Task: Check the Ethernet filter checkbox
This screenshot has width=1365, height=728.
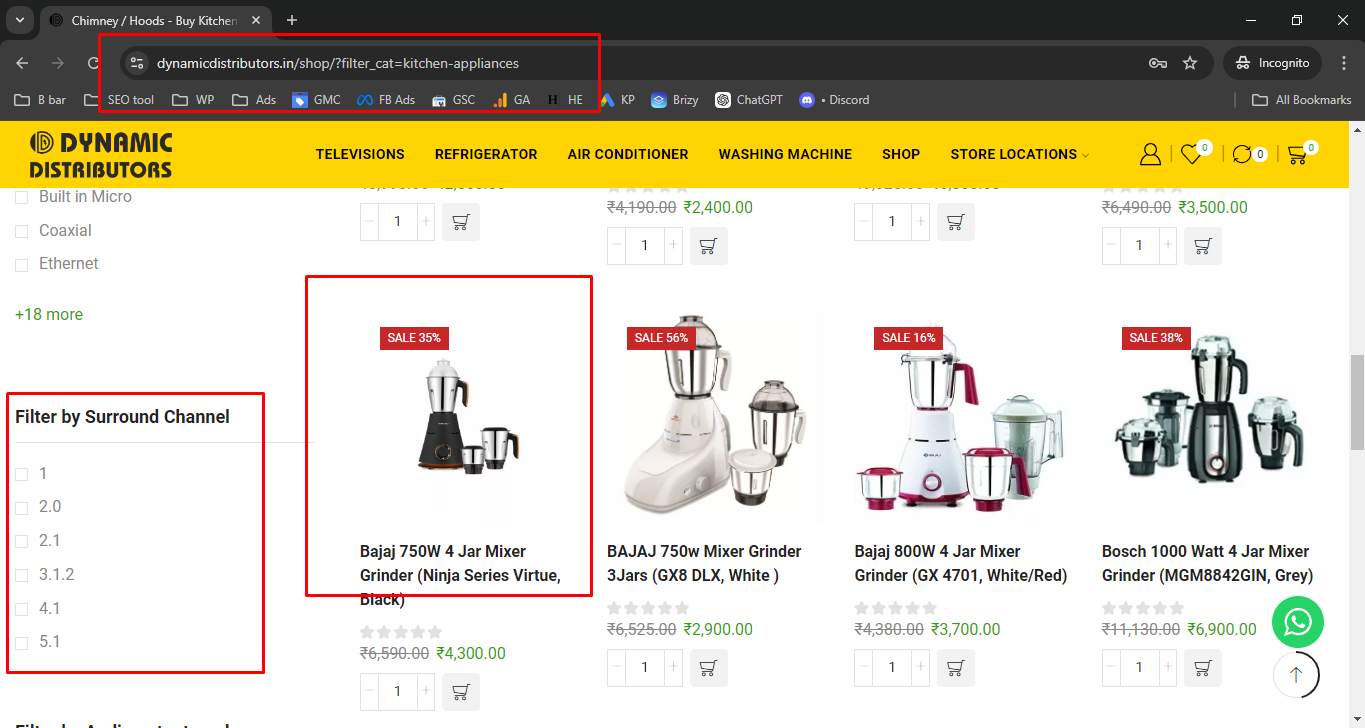Action: (x=21, y=265)
